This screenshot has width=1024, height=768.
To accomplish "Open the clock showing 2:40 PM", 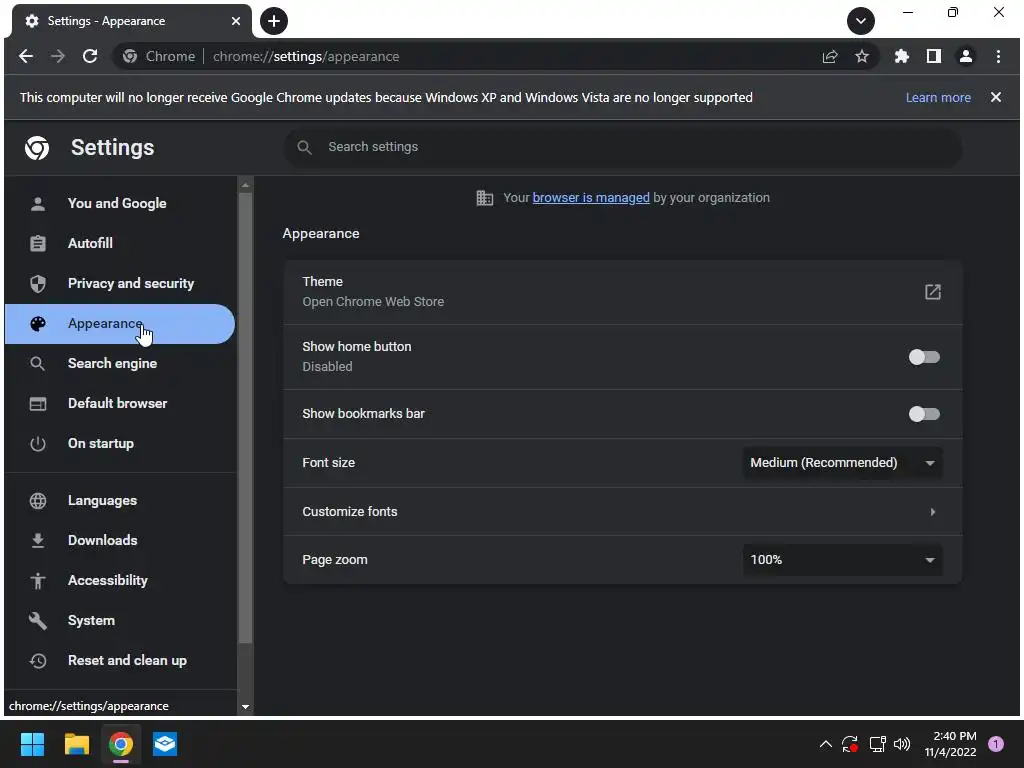I will point(951,744).
